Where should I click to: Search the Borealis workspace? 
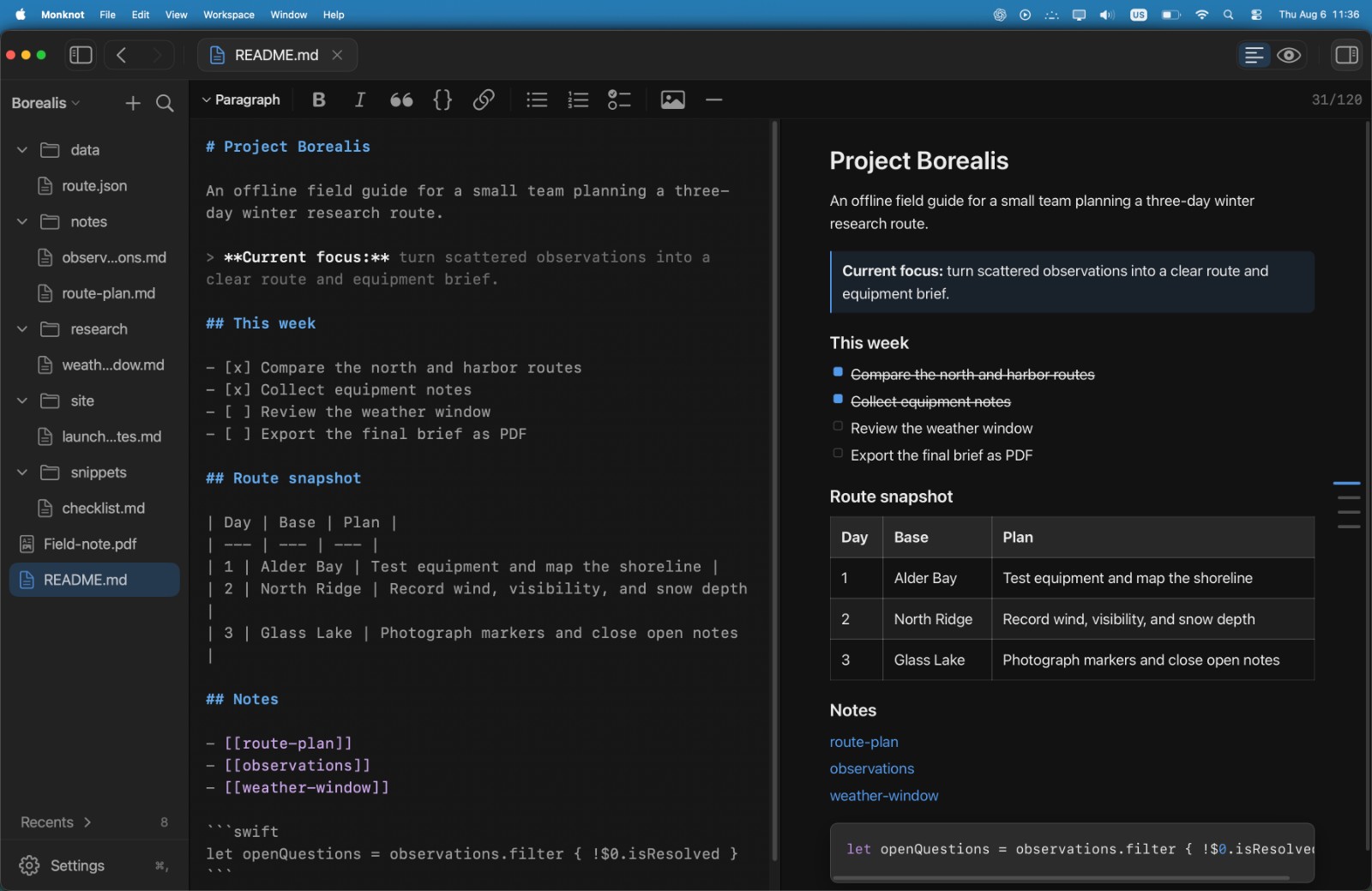pos(165,103)
